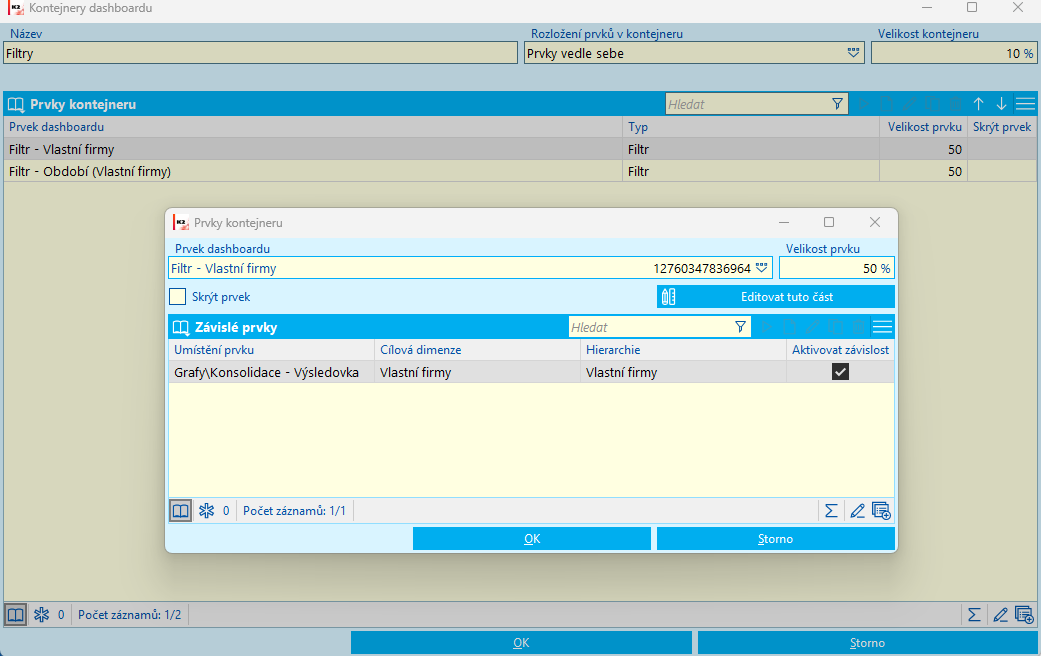The width and height of the screenshot is (1041, 656).
Task: Toggle the Skrýt prvek checkbox
Action: click(177, 297)
